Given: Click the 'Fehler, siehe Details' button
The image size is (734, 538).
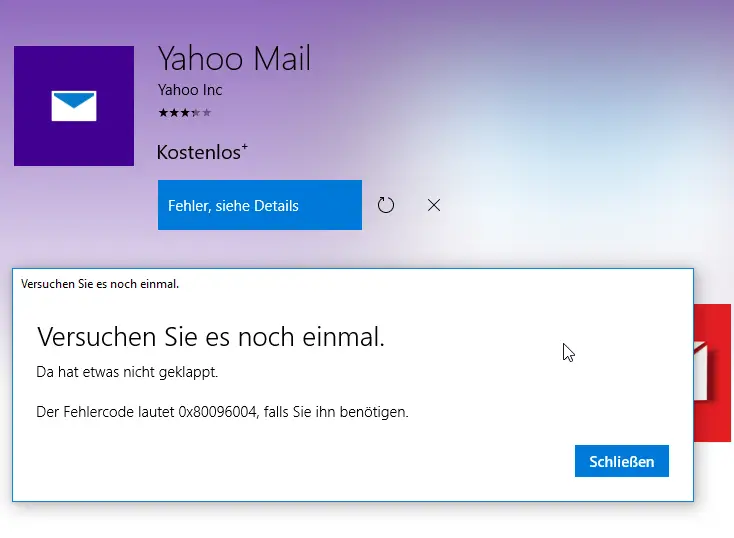Looking at the screenshot, I should coord(260,205).
